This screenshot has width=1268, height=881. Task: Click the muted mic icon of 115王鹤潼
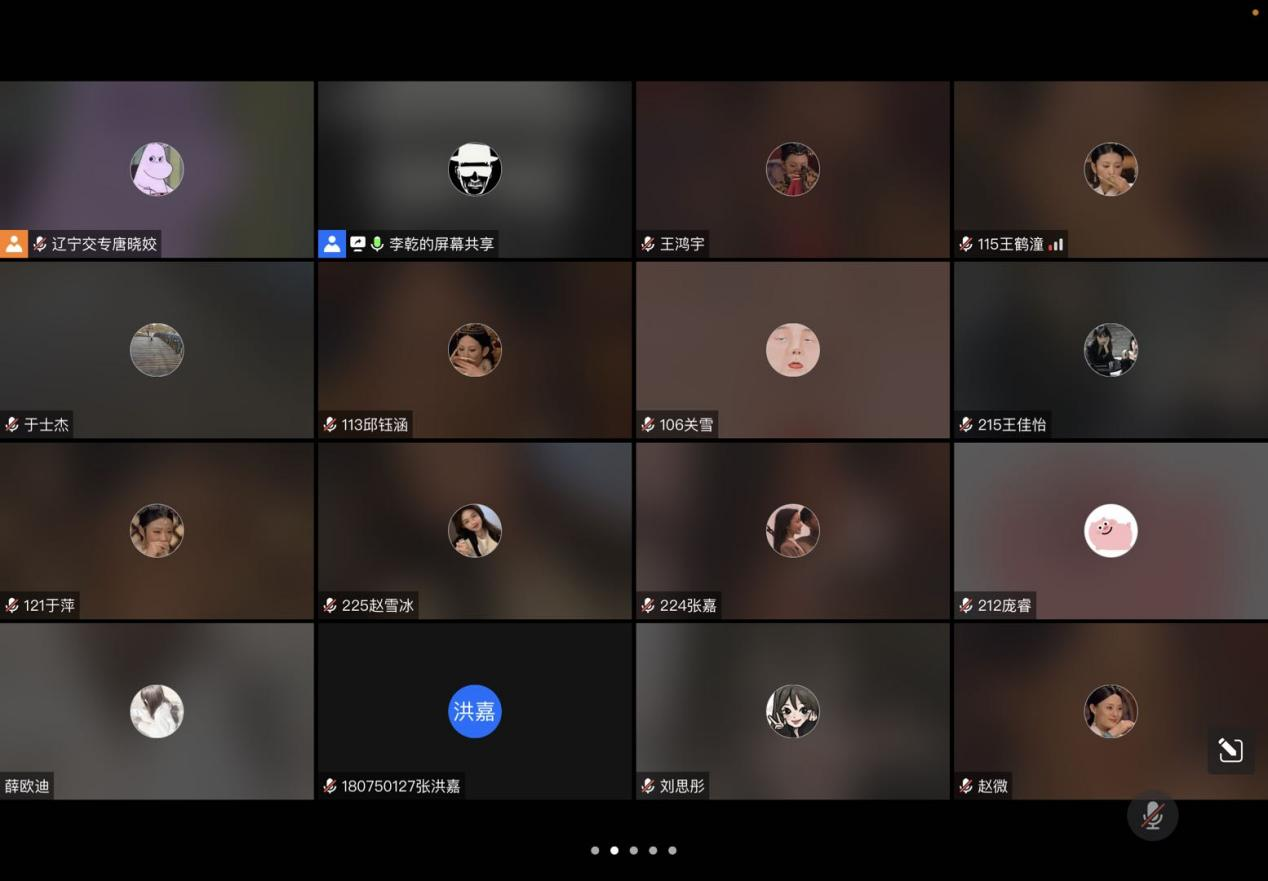966,243
